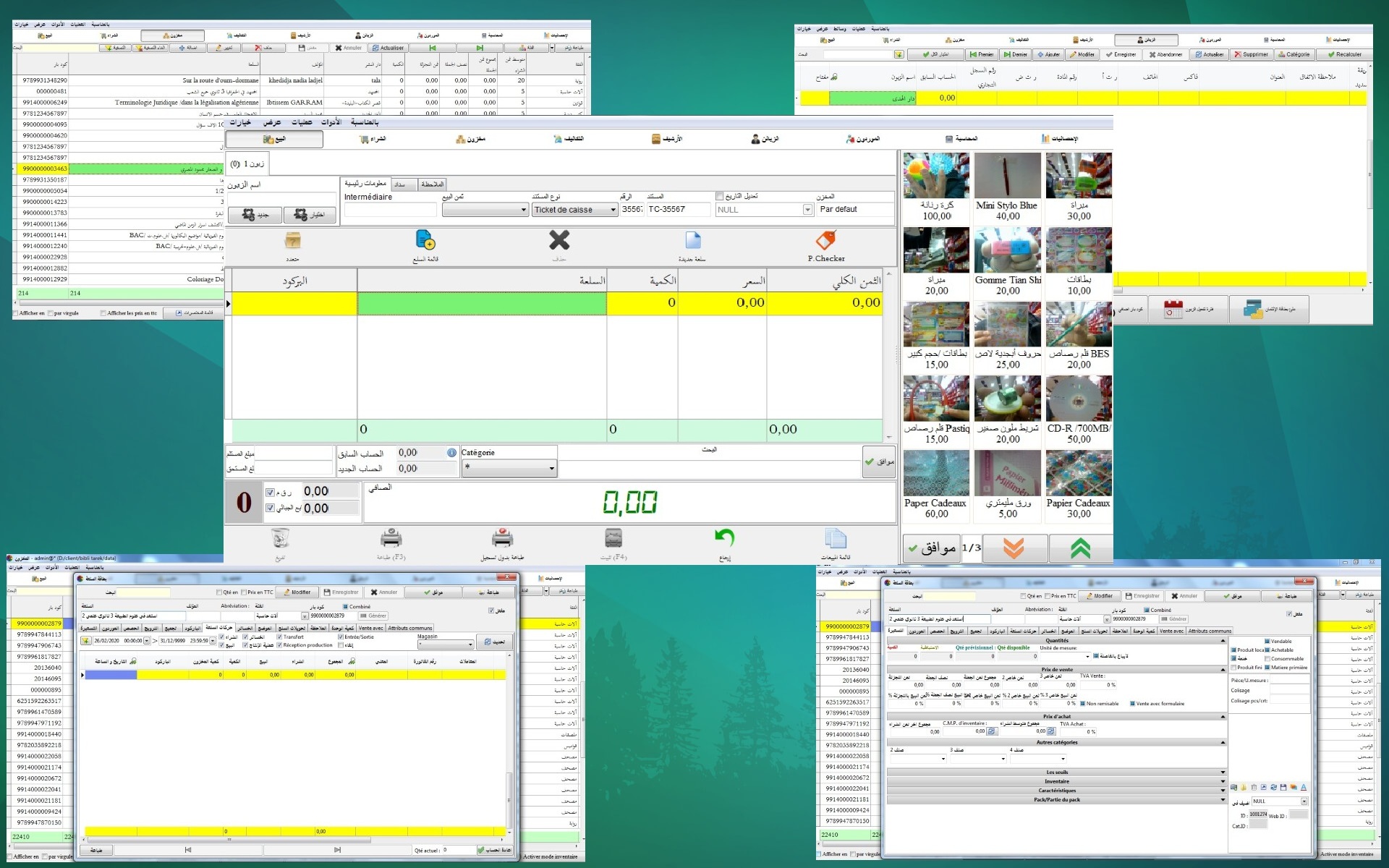Image resolution: width=1389 pixels, height=868 pixels.
Task: Click the blue info icon beside previous balance
Action: point(451,453)
